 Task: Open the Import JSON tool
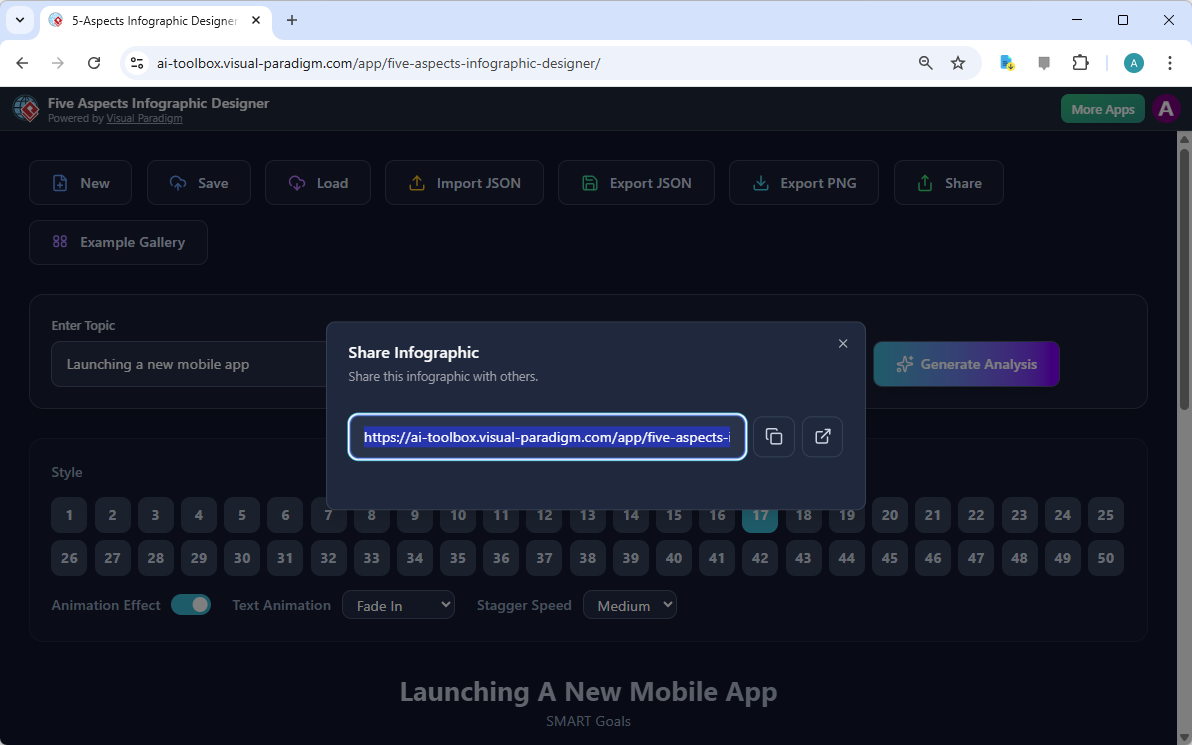coord(464,182)
